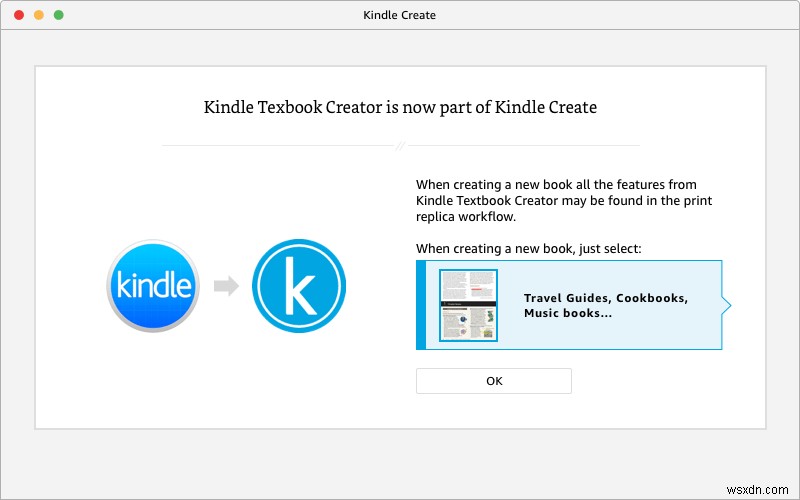Click the Kindle Create k logo icon
800x500 pixels.
pos(299,286)
